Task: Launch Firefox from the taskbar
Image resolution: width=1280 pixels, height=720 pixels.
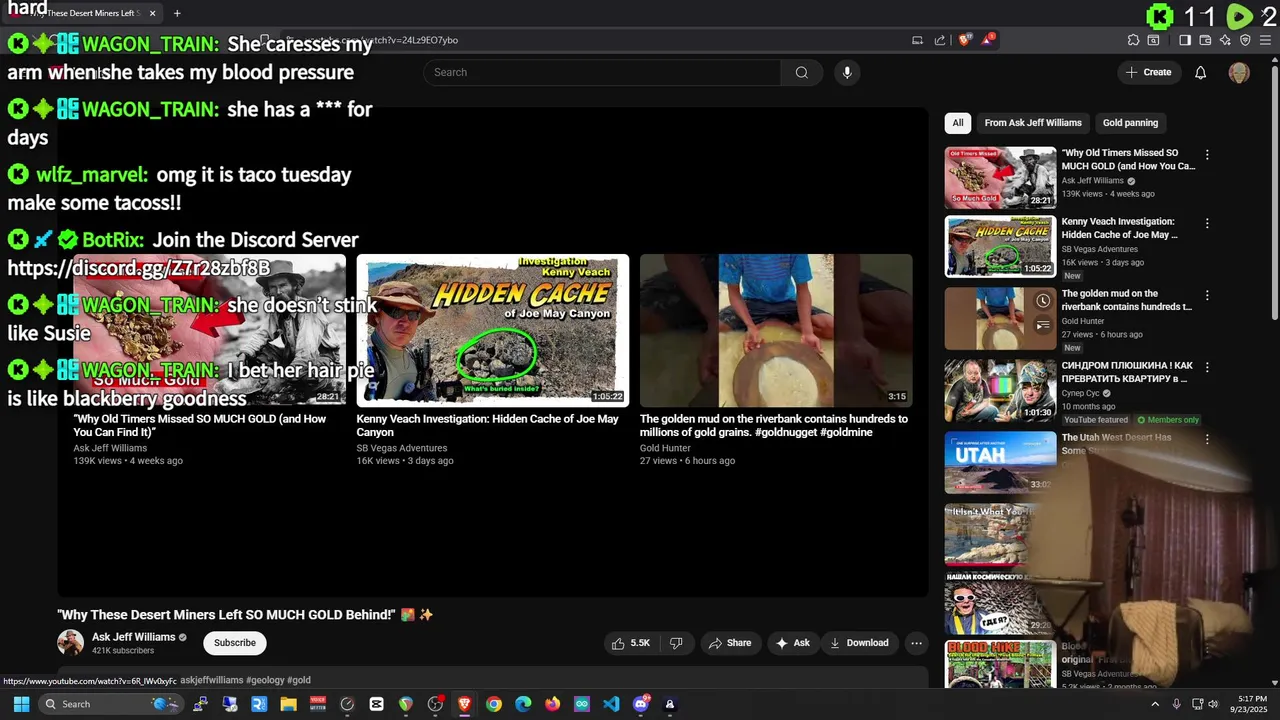Action: click(x=553, y=704)
